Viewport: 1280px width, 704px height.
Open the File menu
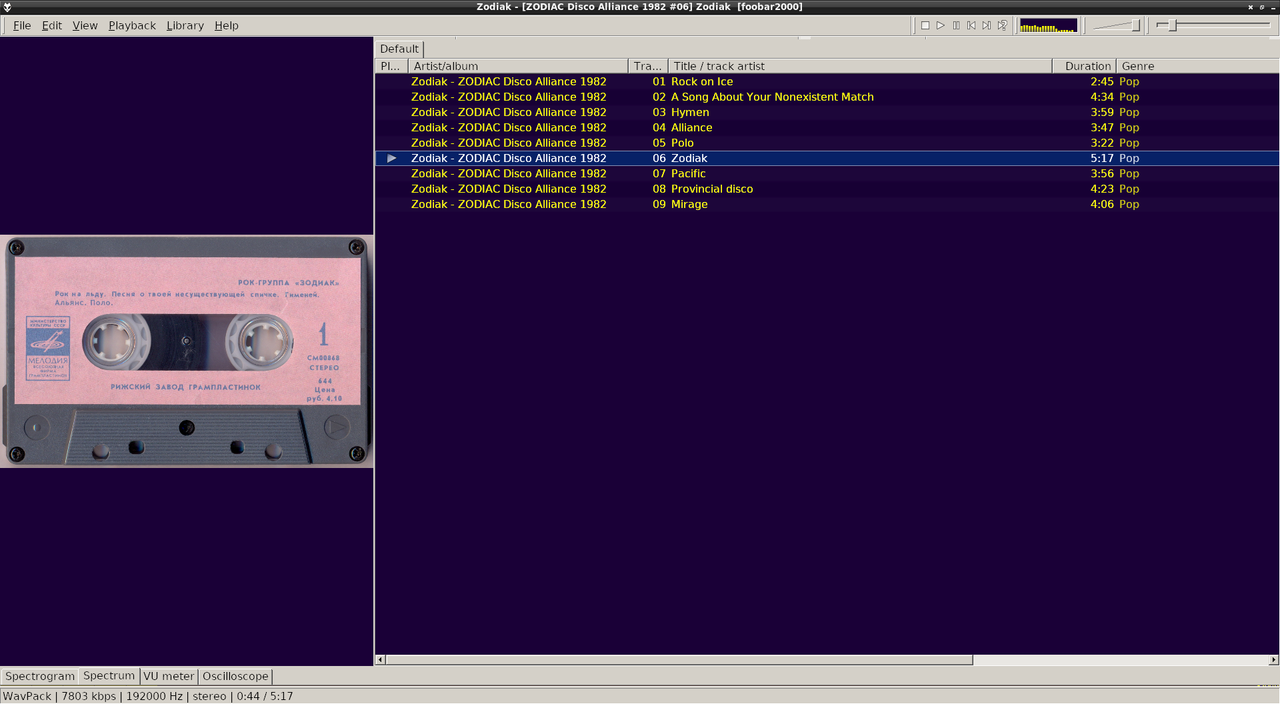click(21, 25)
